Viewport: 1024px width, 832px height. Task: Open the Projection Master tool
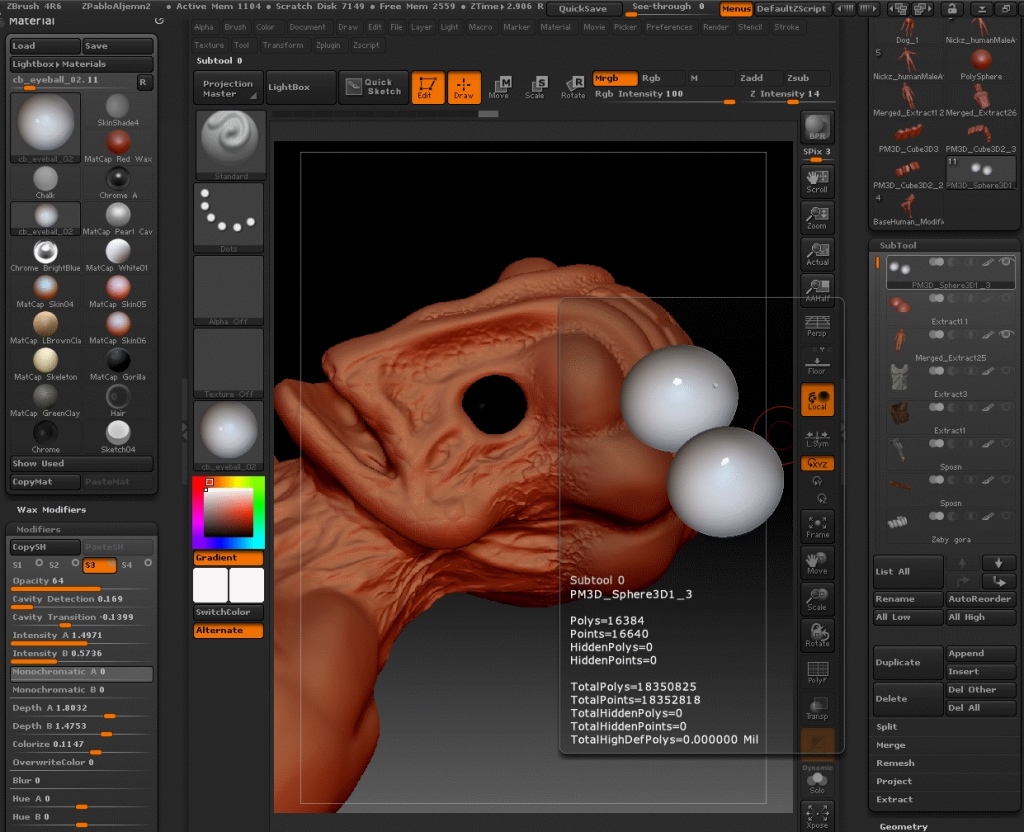228,88
